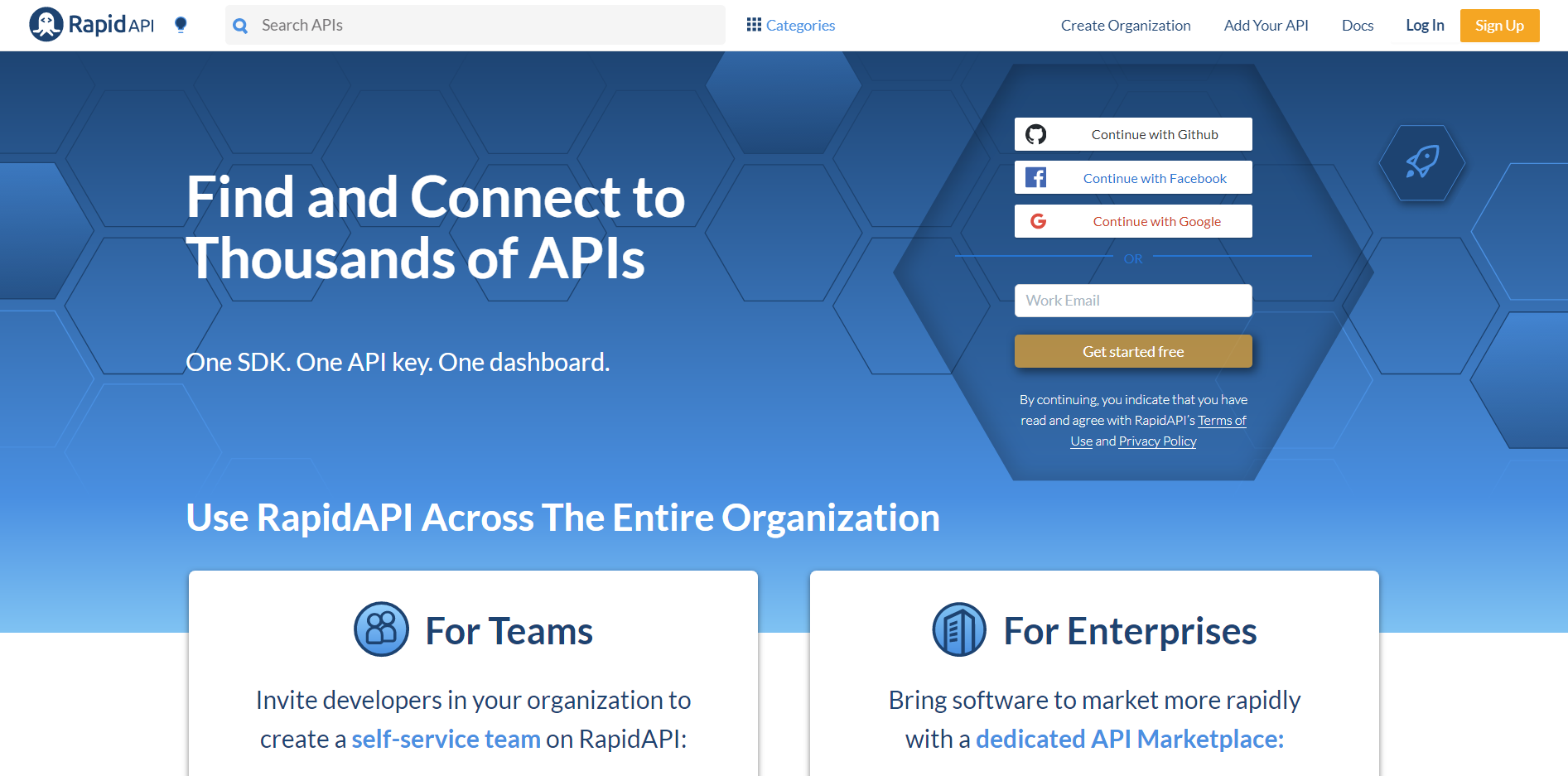The width and height of the screenshot is (1568, 776).
Task: Click the For Teams heading
Action: (x=509, y=631)
